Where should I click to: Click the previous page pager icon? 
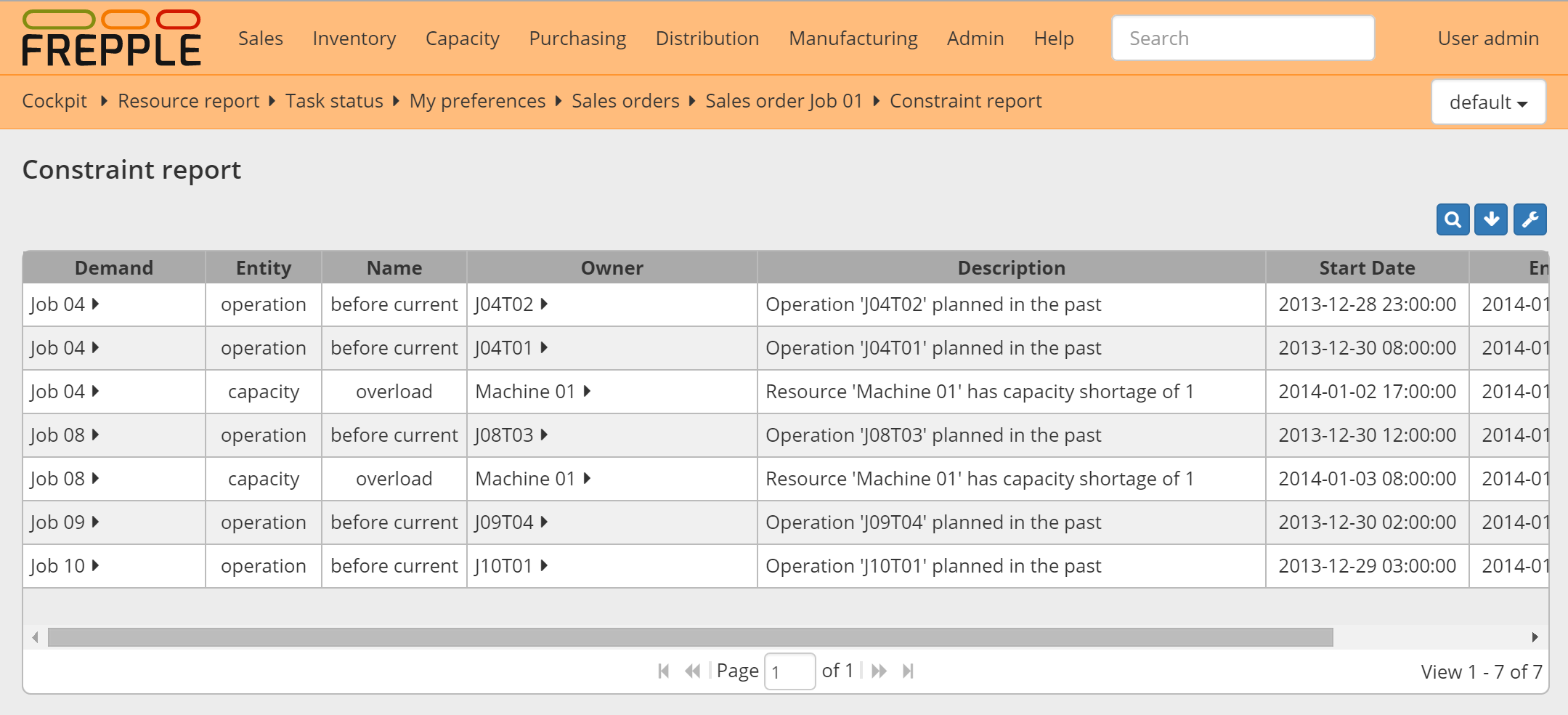[691, 670]
